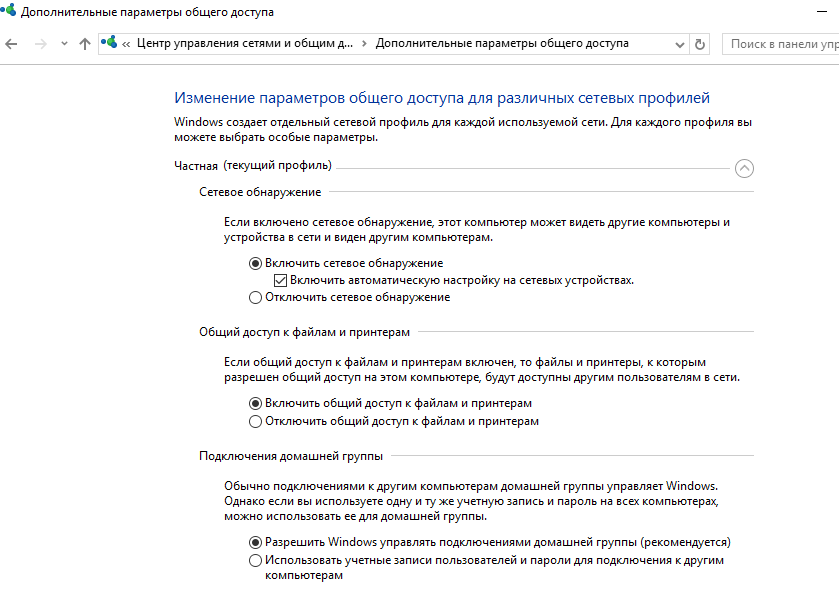Collapse the "Частная (текущий профиль)" section
The width and height of the screenshot is (839, 590).
pos(744,169)
